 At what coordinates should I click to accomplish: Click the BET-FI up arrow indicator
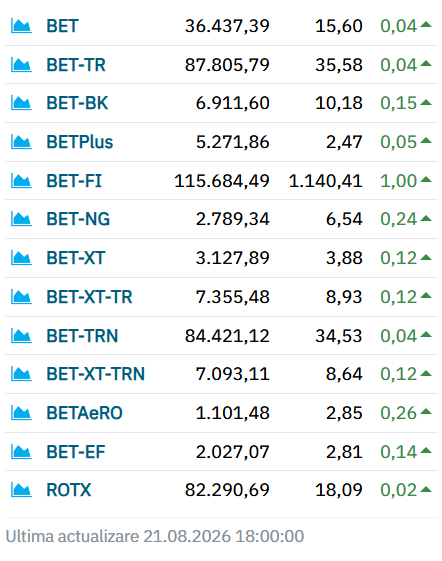pyautogui.click(x=426, y=179)
